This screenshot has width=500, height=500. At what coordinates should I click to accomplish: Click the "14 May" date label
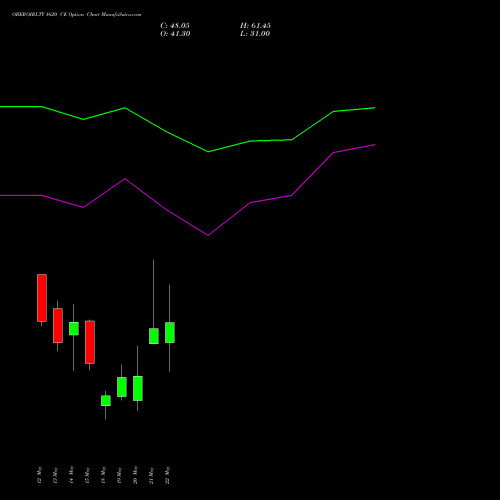pos(71,475)
